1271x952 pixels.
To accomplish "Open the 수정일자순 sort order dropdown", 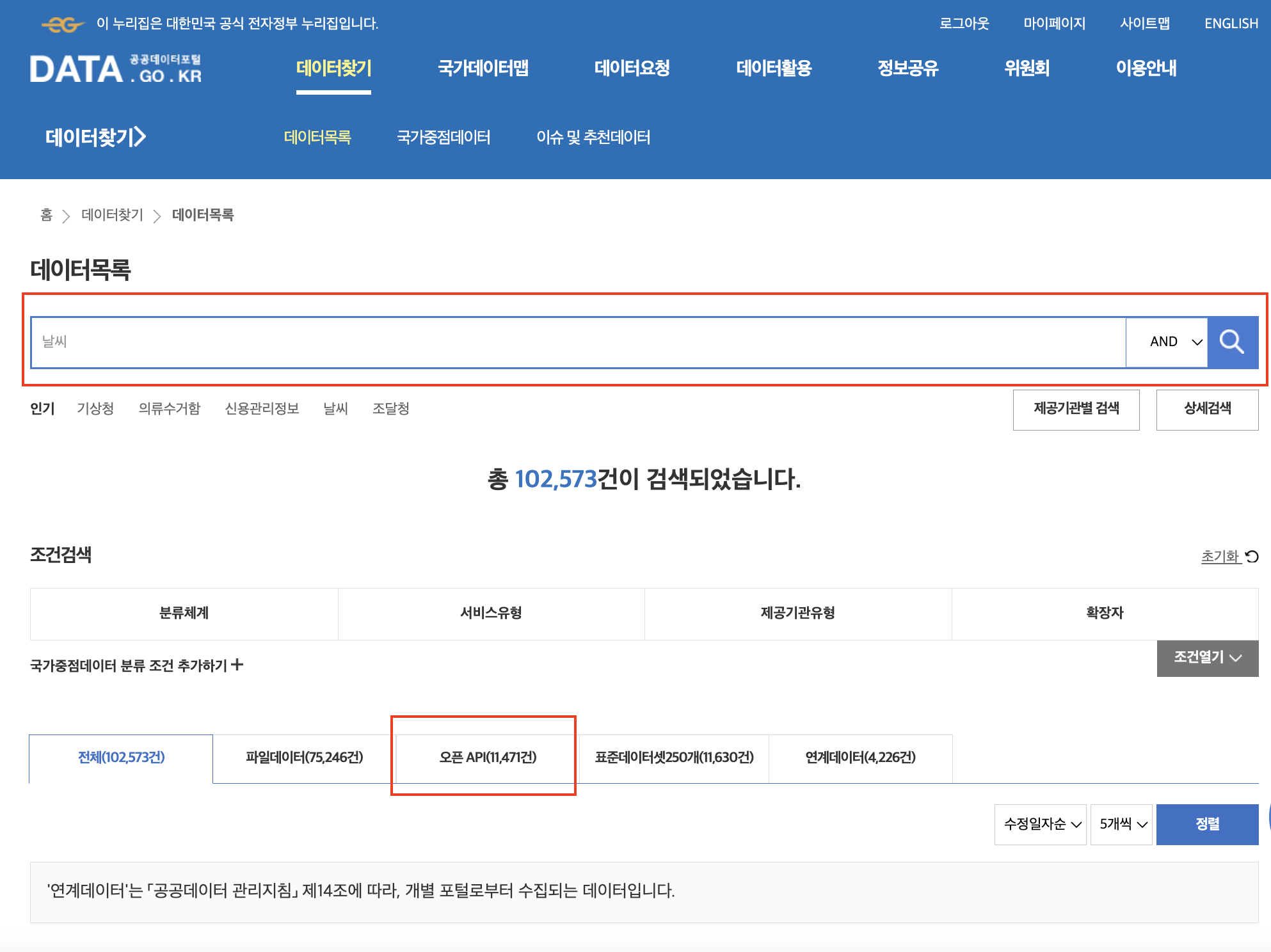I will point(1040,824).
